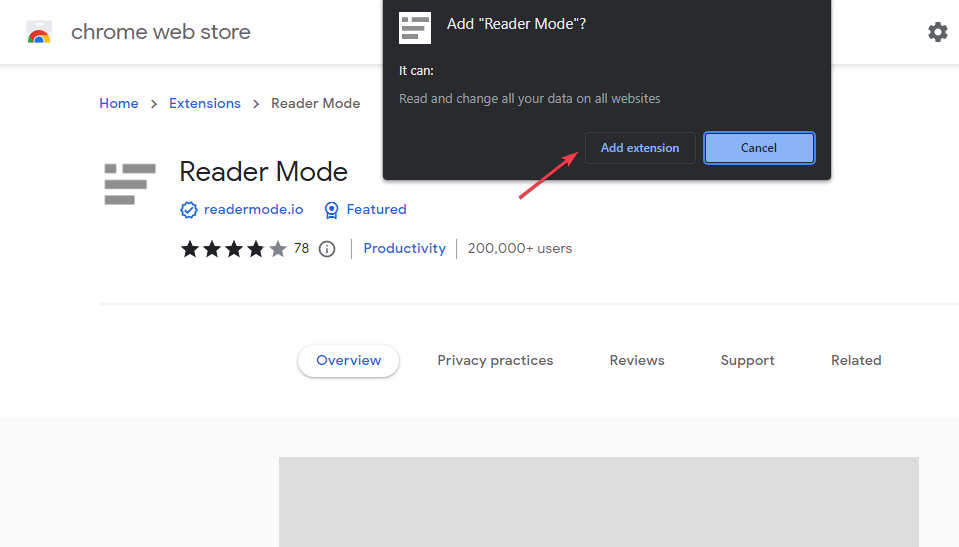The height and width of the screenshot is (547, 959).
Task: Open the Productivity category link
Action: [404, 248]
